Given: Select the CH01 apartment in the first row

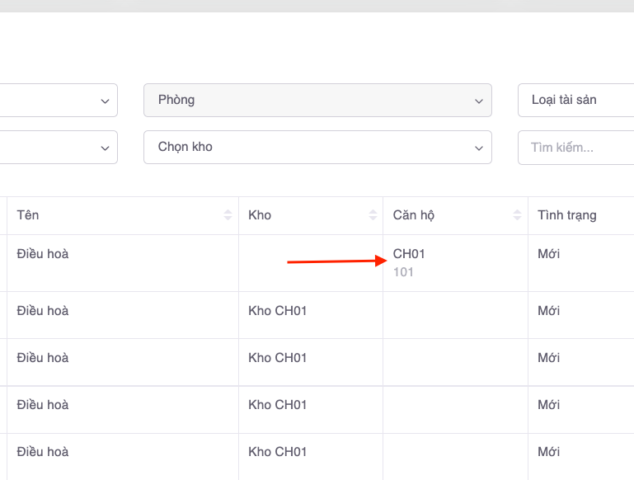Looking at the screenshot, I should pyautogui.click(x=409, y=254).
